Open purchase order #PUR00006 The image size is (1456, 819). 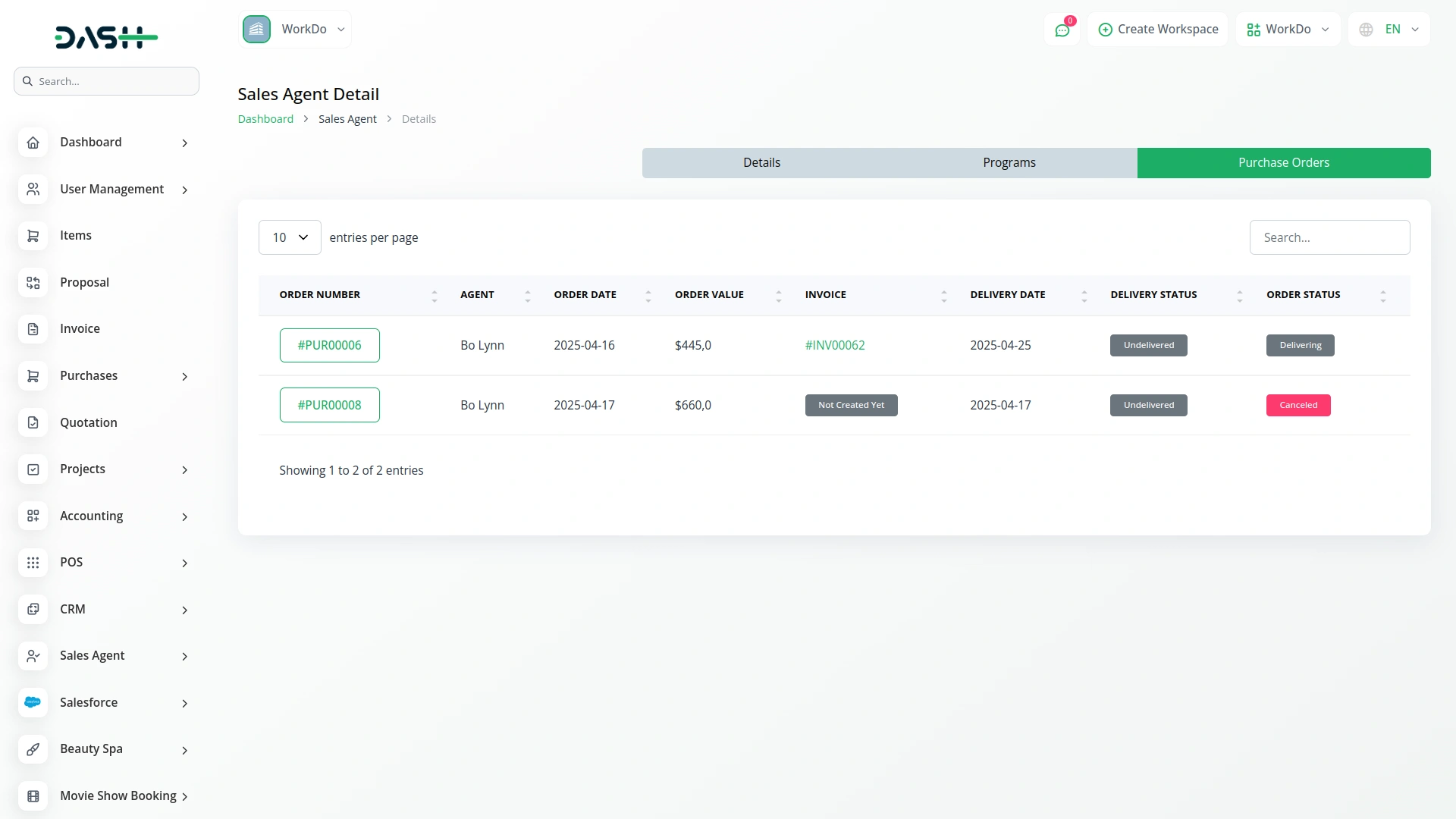(329, 345)
